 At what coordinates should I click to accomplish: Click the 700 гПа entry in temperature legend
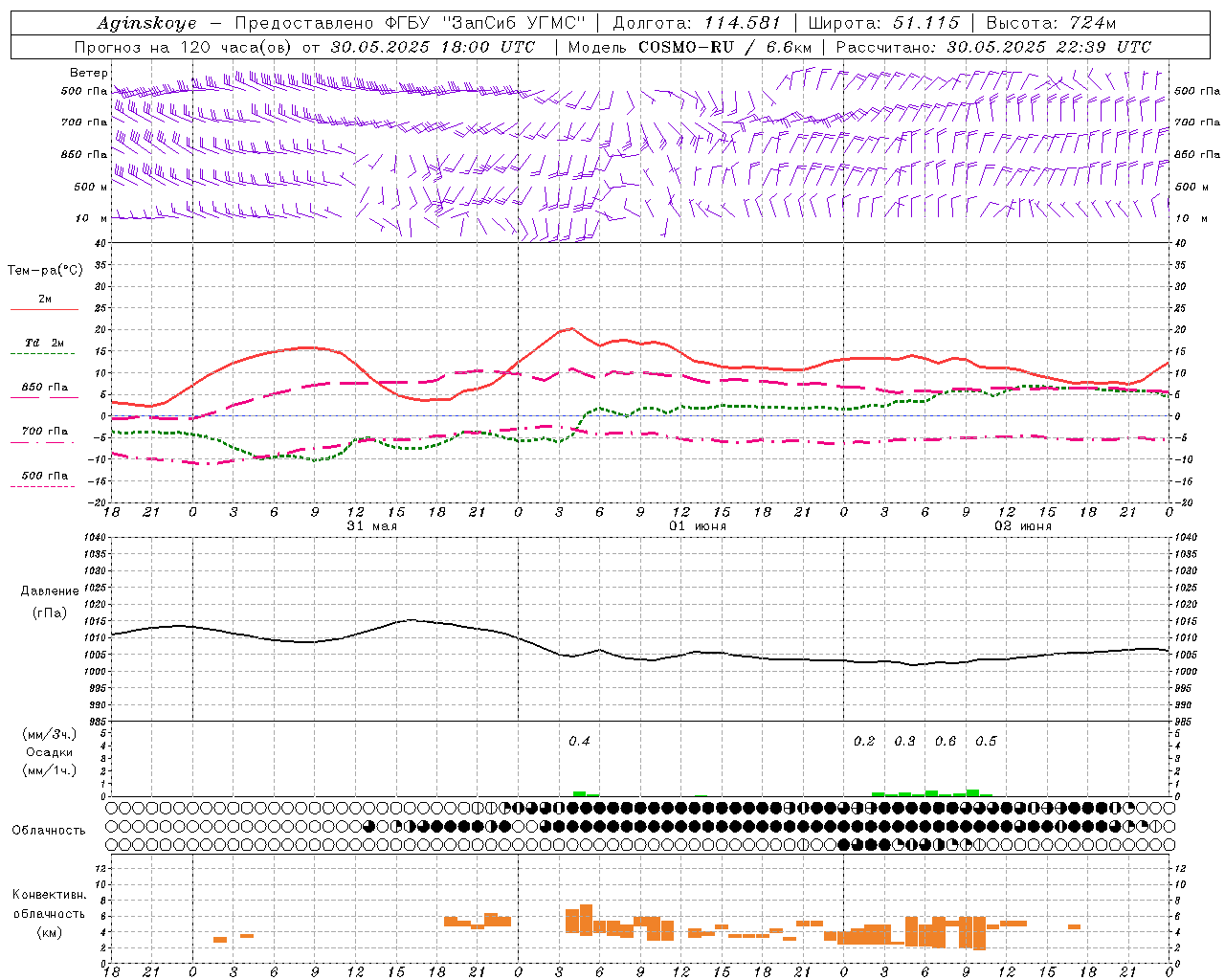[45, 431]
